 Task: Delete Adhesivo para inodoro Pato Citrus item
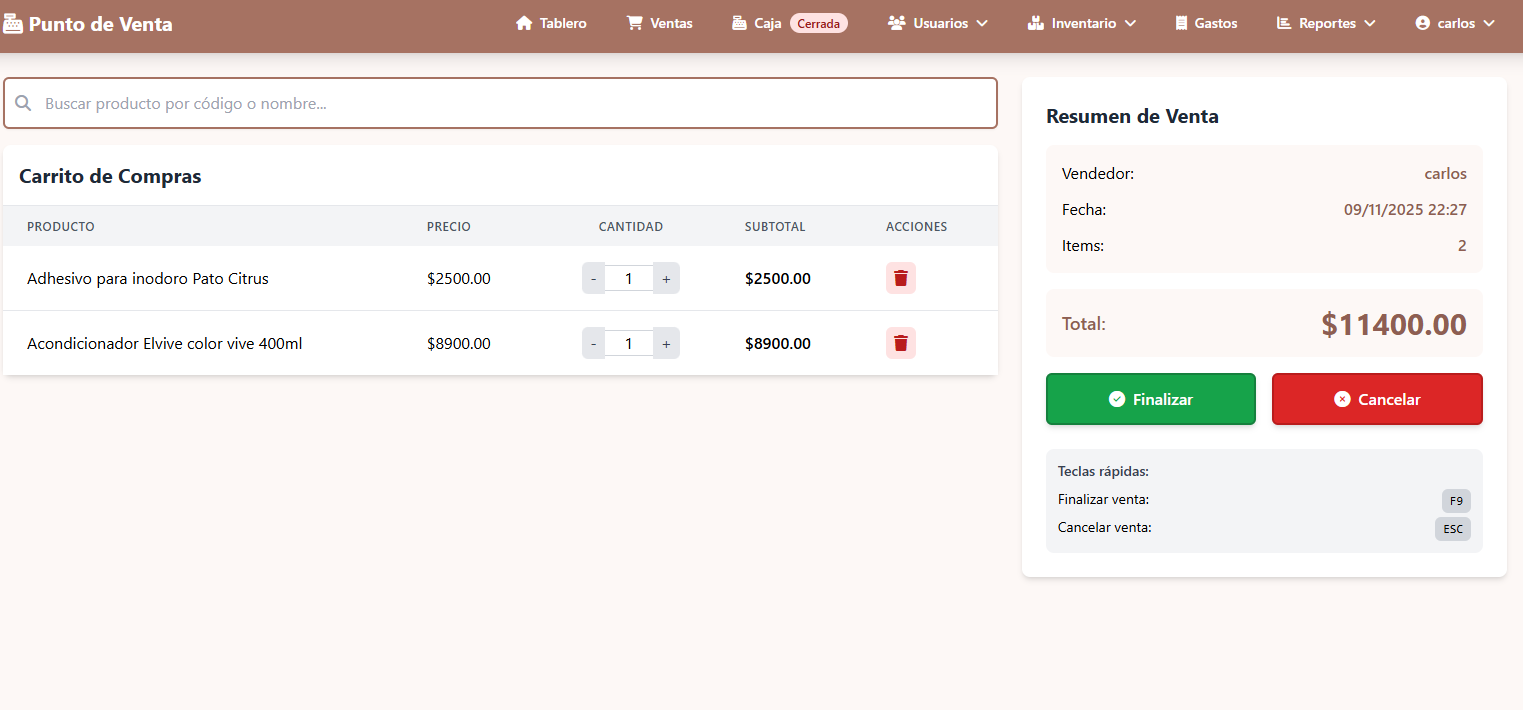click(900, 278)
